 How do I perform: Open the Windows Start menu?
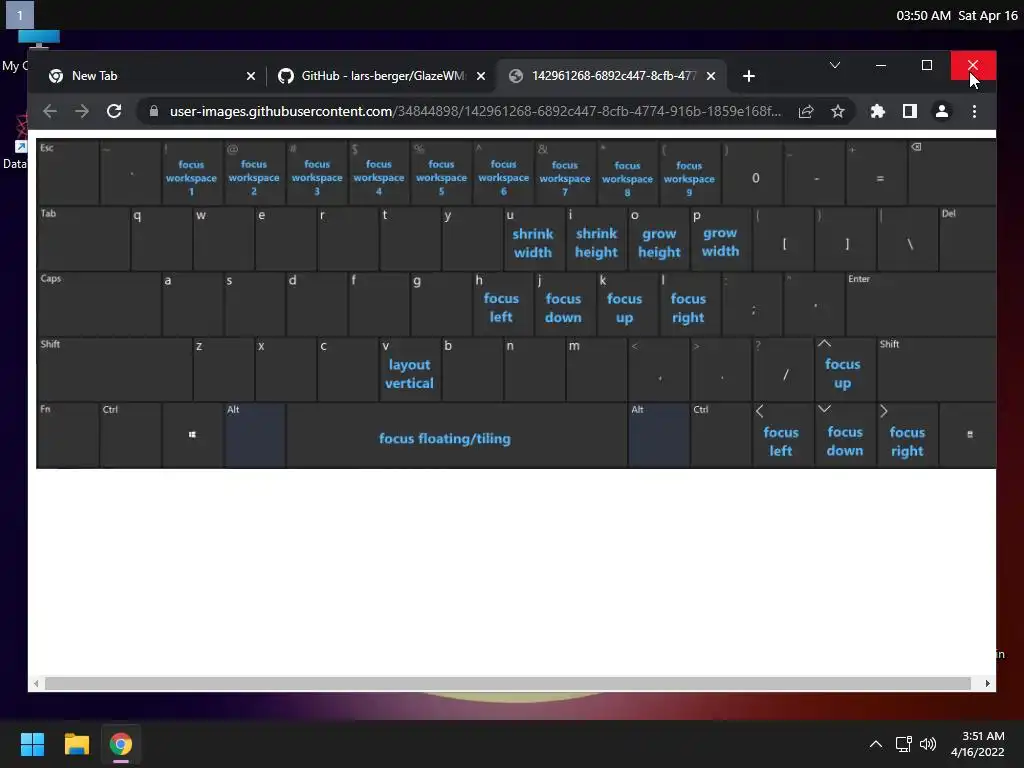tap(32, 744)
